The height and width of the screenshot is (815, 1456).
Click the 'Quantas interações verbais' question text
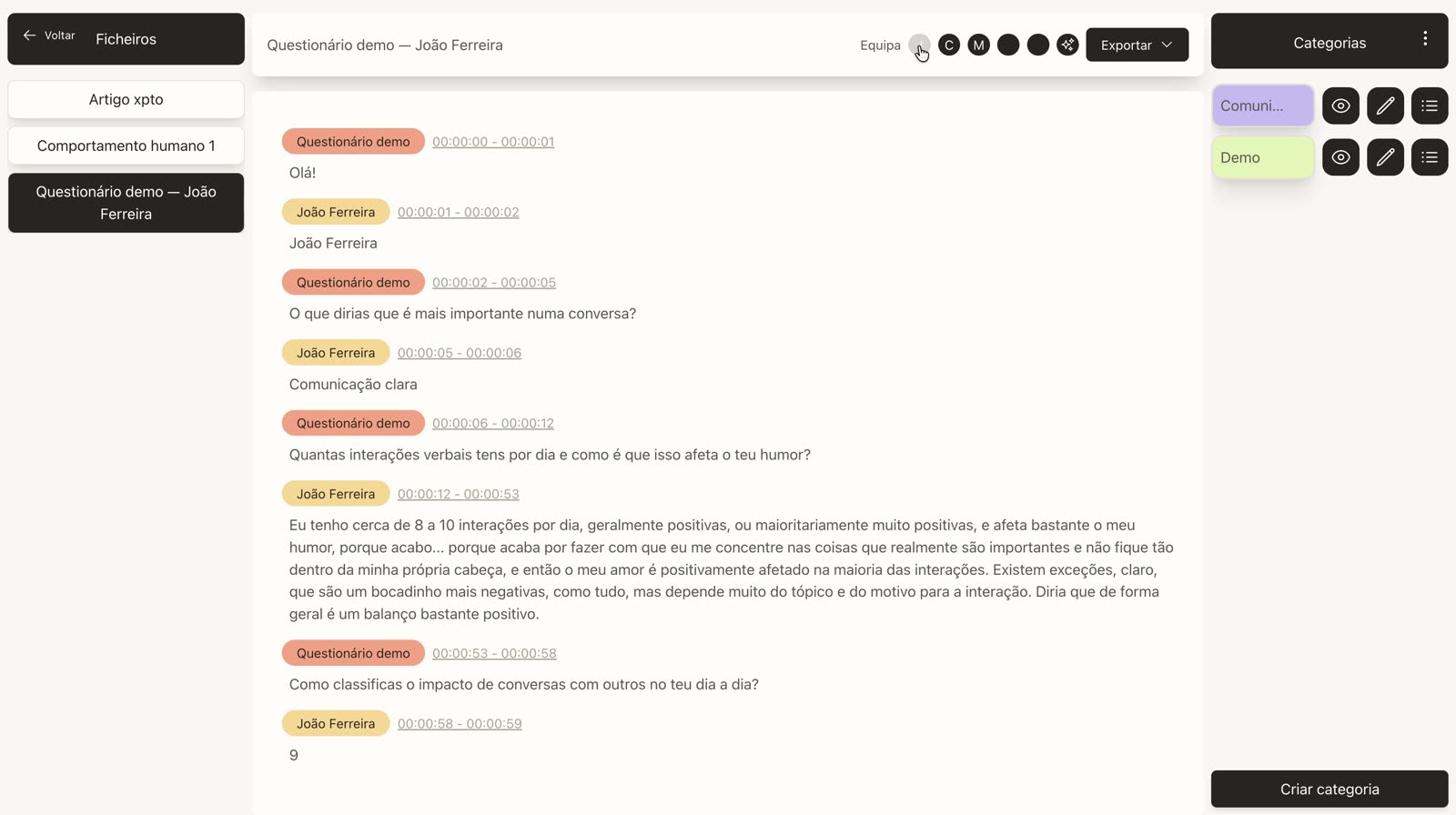point(550,455)
